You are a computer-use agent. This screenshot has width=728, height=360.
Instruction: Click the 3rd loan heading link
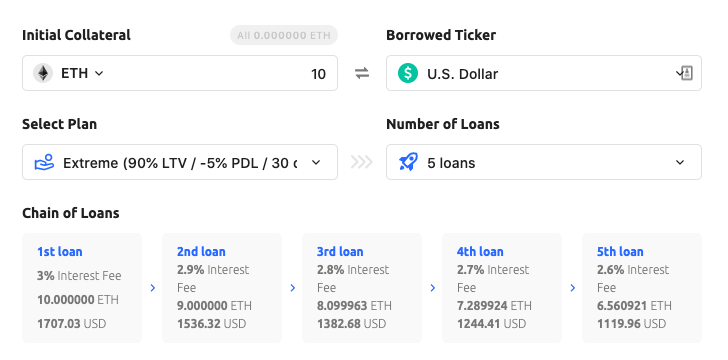tap(340, 252)
